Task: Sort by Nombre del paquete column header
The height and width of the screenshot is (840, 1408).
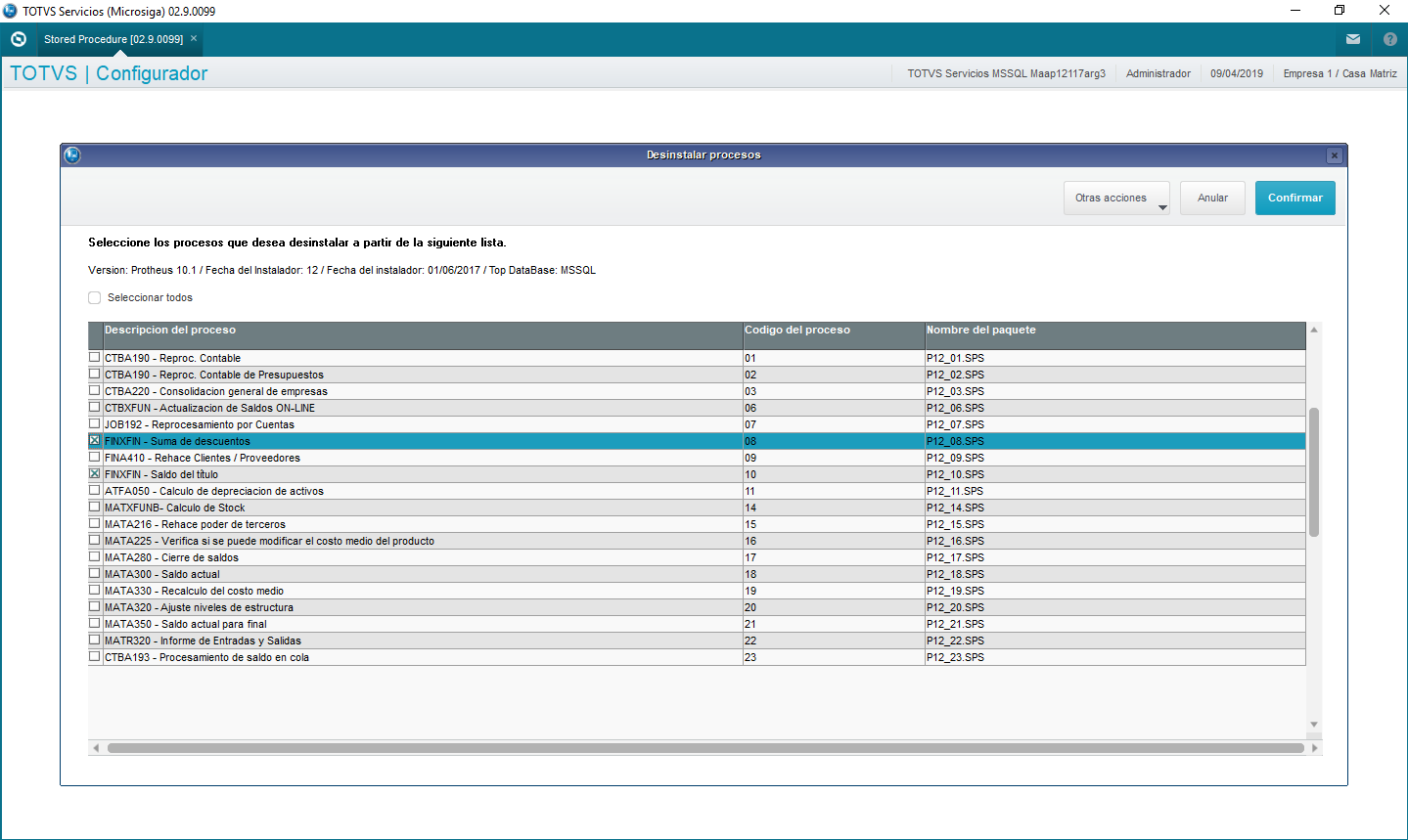Action: pos(1115,335)
